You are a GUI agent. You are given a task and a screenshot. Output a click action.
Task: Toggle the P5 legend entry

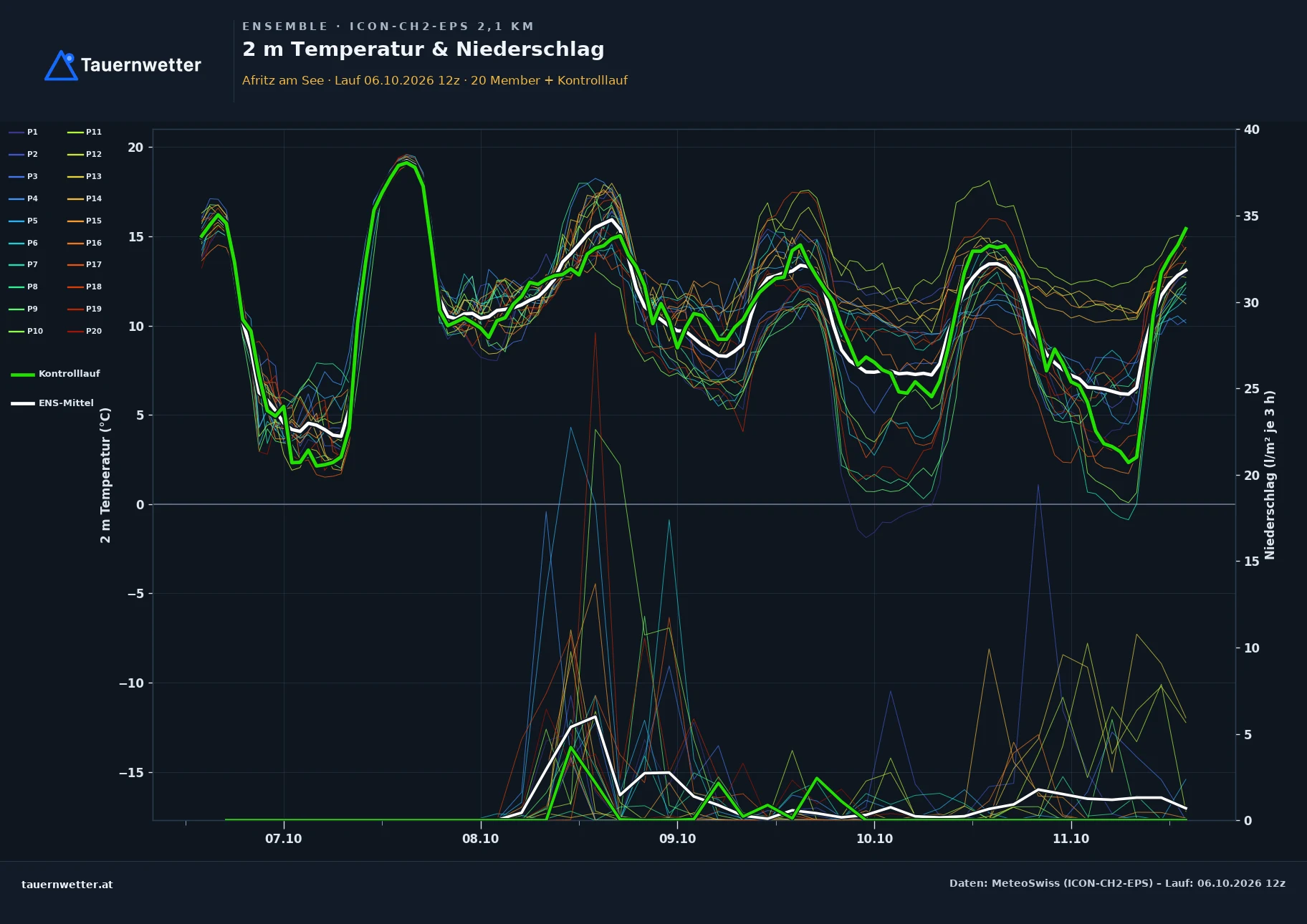coord(23,221)
